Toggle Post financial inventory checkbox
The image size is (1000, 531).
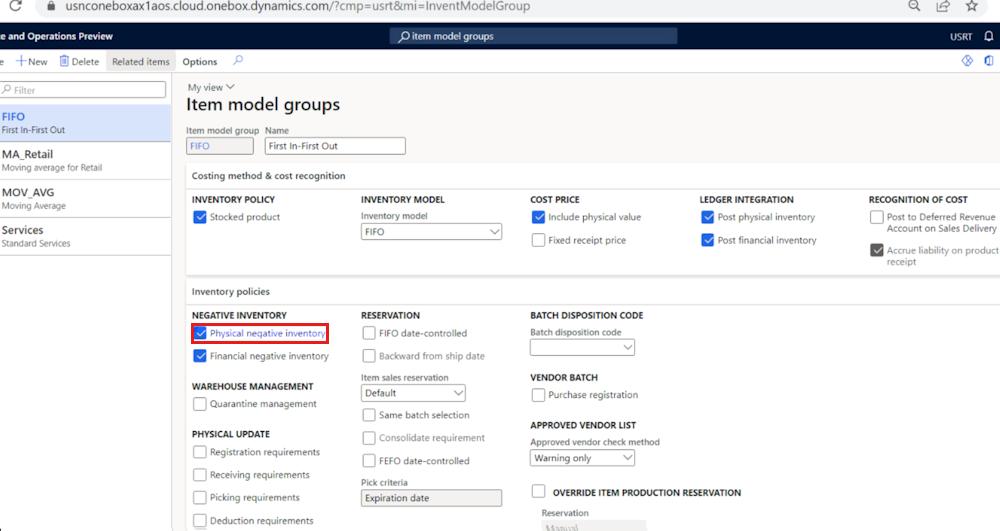pos(707,240)
